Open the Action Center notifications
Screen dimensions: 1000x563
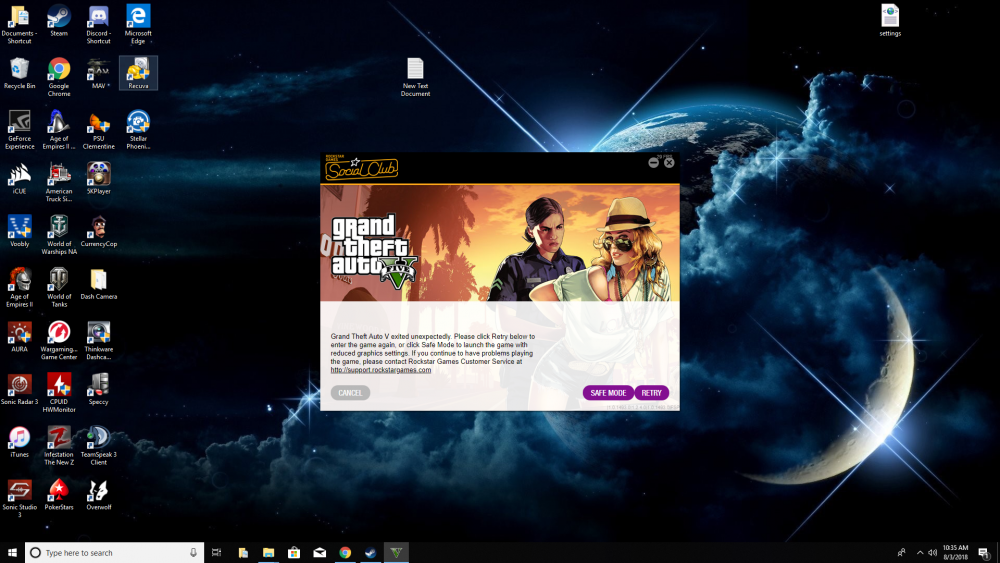(x=985, y=553)
